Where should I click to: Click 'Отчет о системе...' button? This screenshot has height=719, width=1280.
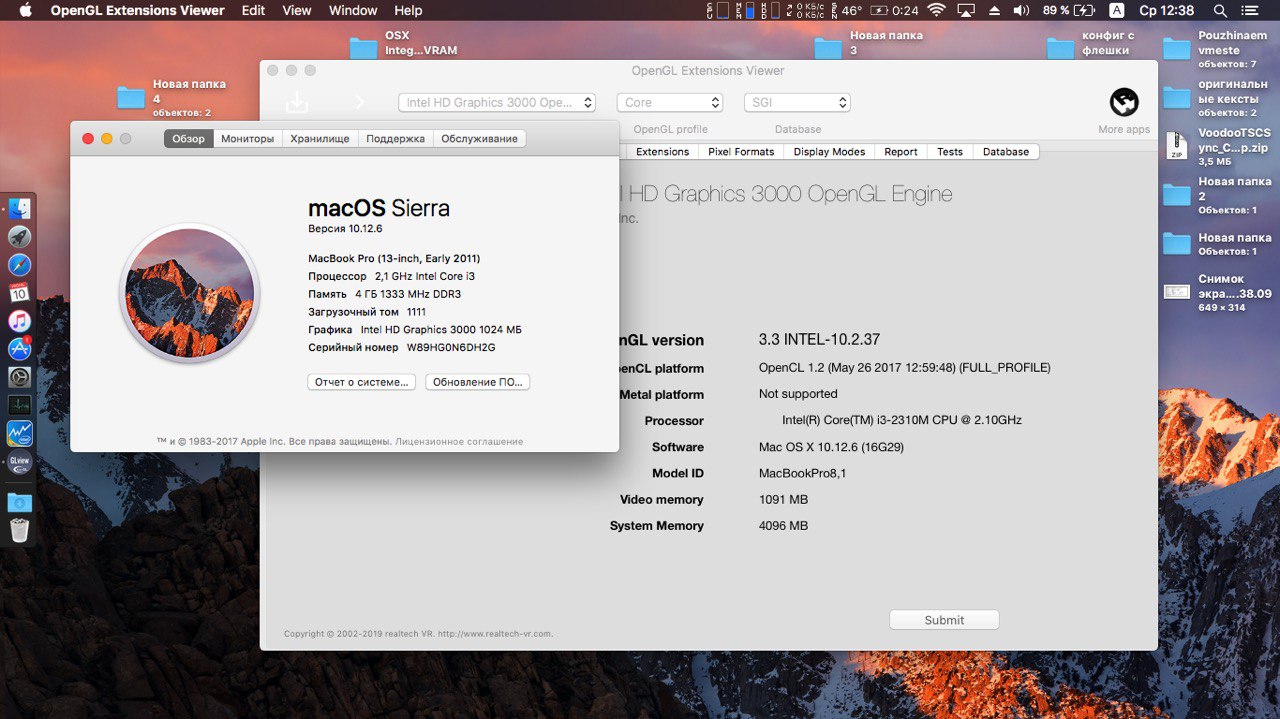click(361, 382)
